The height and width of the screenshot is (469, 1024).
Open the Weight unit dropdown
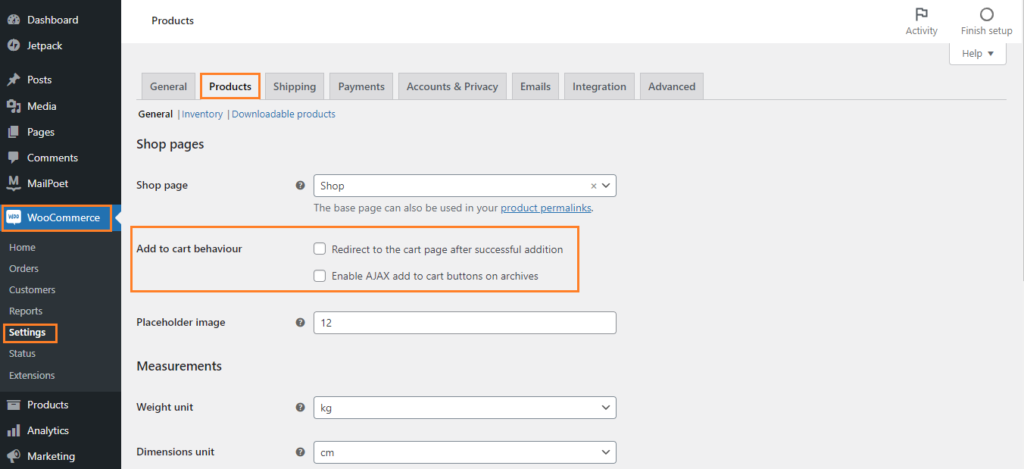(x=465, y=408)
